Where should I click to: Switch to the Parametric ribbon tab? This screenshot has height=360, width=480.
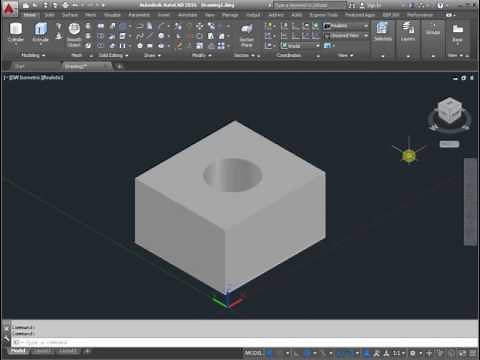click(139, 15)
